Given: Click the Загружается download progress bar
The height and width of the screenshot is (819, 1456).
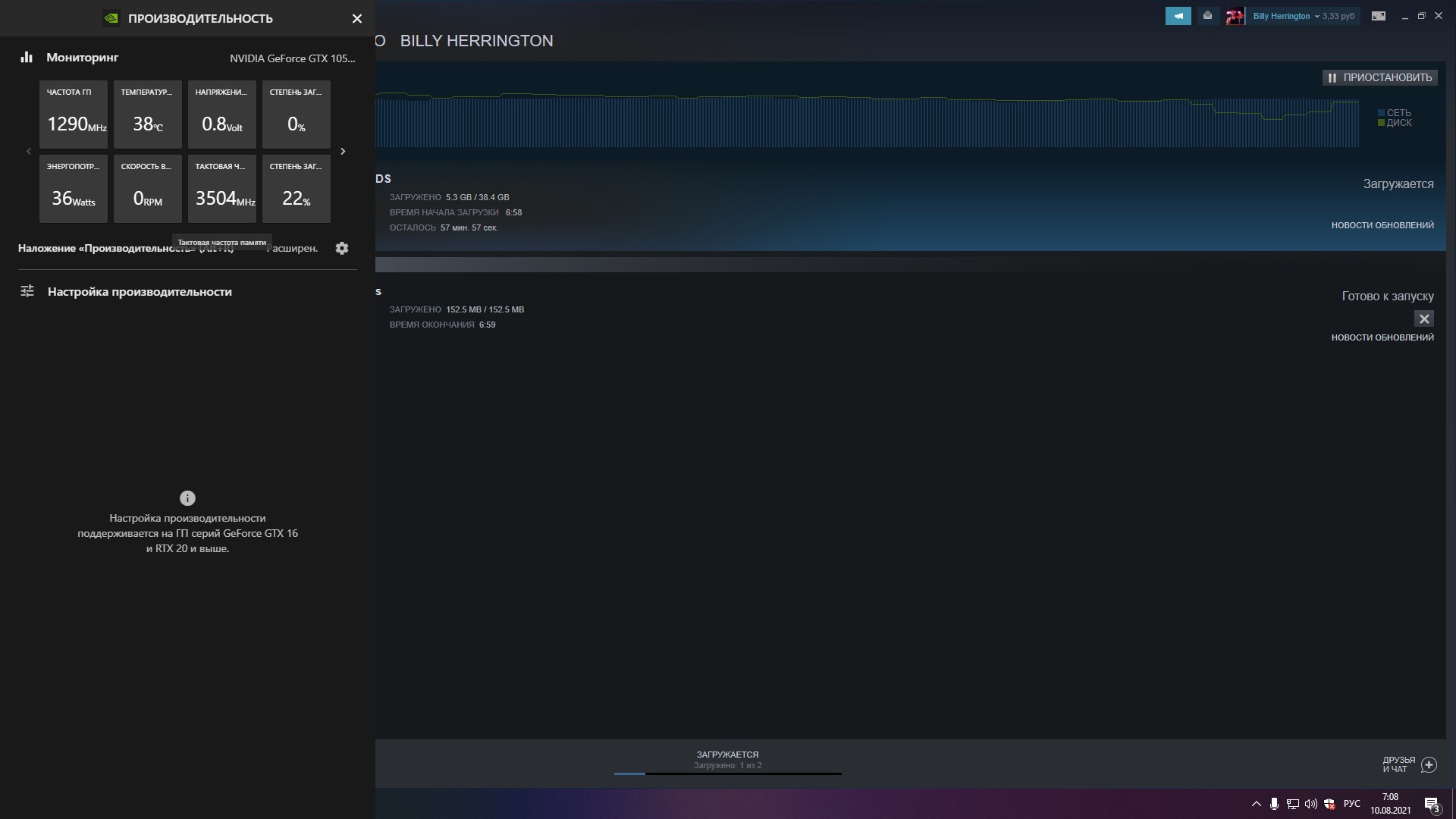Looking at the screenshot, I should pyautogui.click(x=727, y=773).
